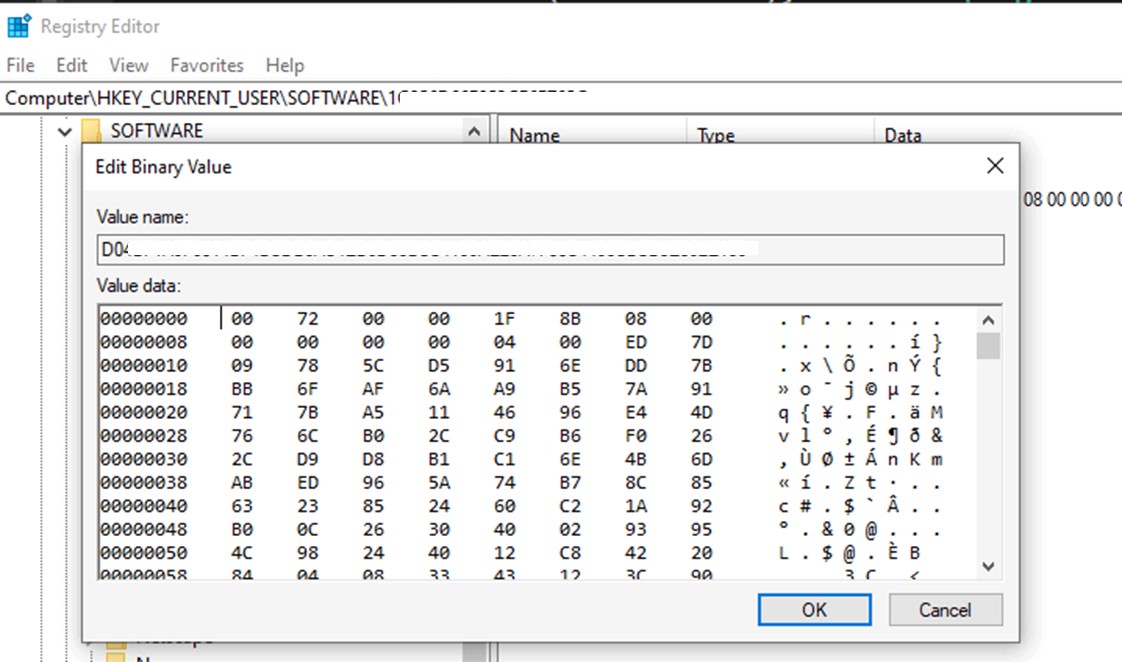This screenshot has width=1122, height=662.
Task: Click offset 00000018 in the hex view
Action: pyautogui.click(x=144, y=389)
